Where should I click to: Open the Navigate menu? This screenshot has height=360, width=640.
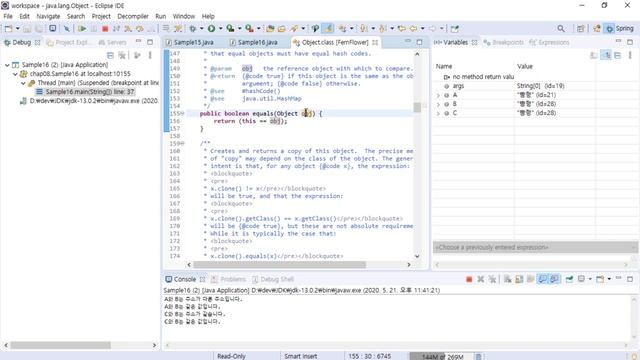pos(48,16)
